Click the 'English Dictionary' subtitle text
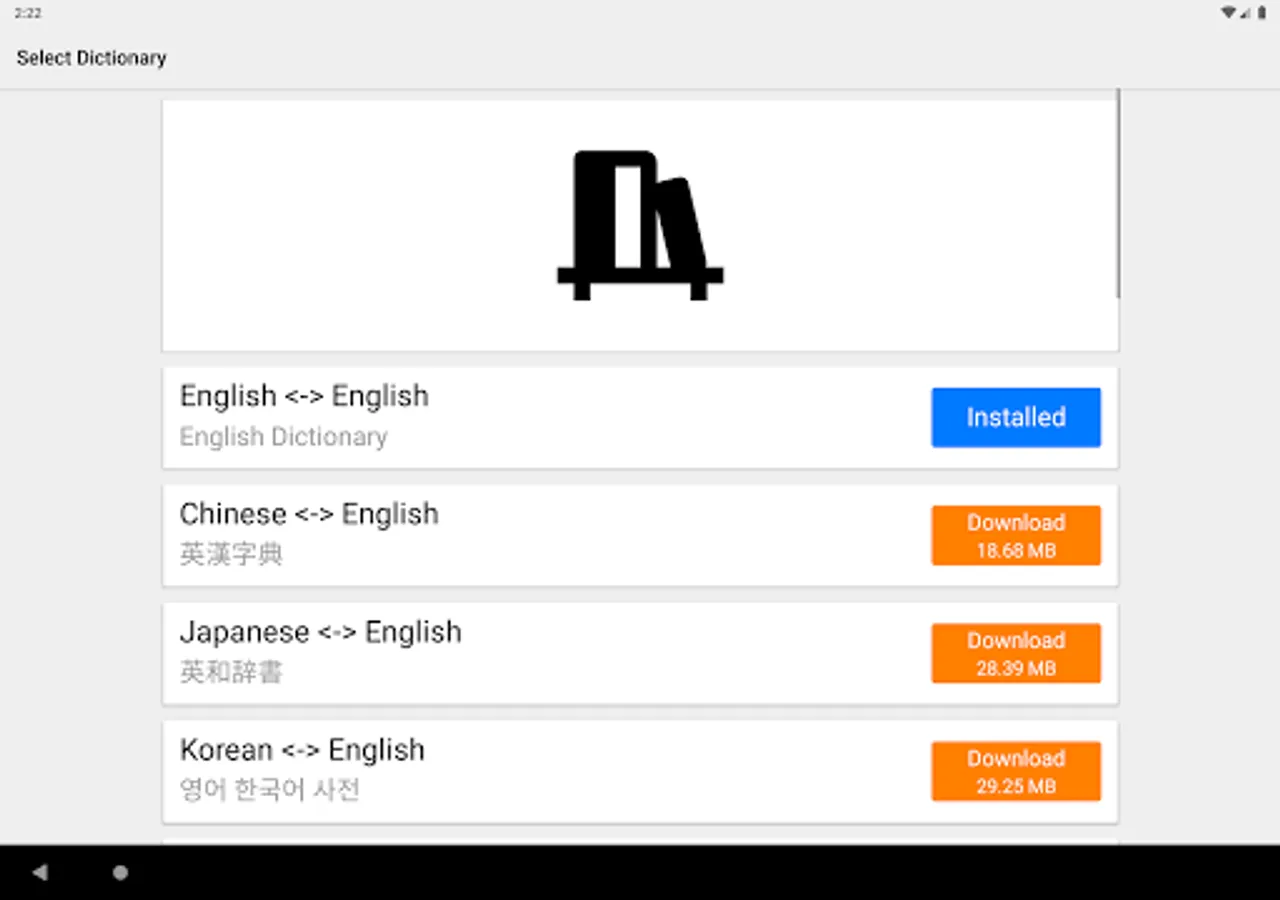Screen dimensions: 1280x900 (283, 437)
